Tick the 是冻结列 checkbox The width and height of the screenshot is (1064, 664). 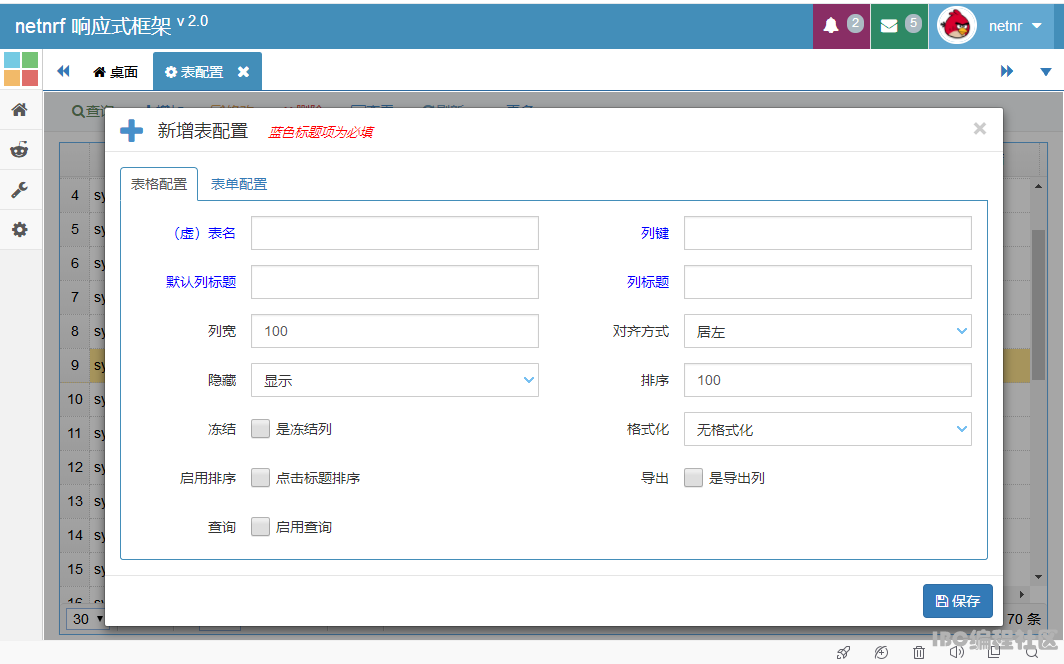tap(261, 429)
